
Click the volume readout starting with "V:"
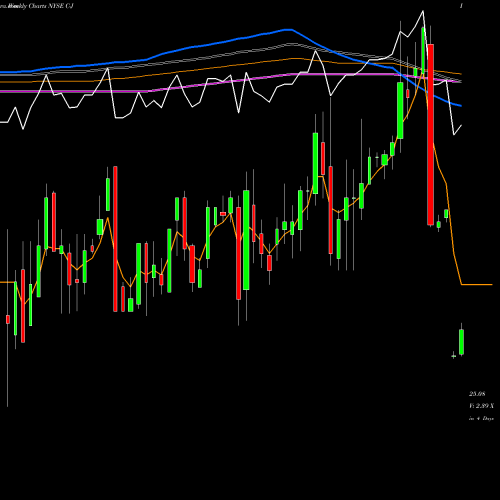coord(481,406)
